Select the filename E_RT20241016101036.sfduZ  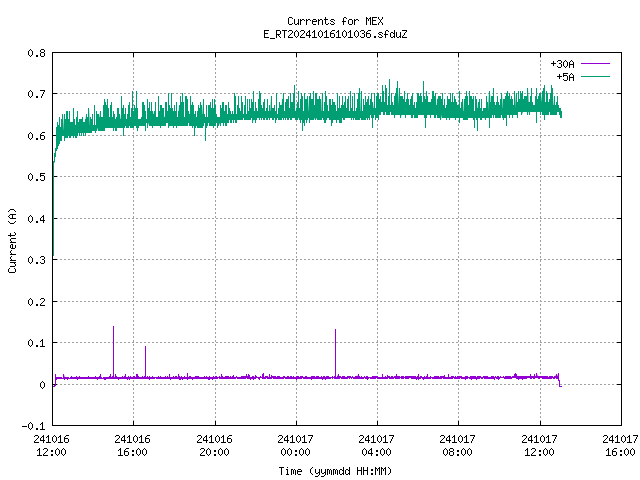click(335, 34)
